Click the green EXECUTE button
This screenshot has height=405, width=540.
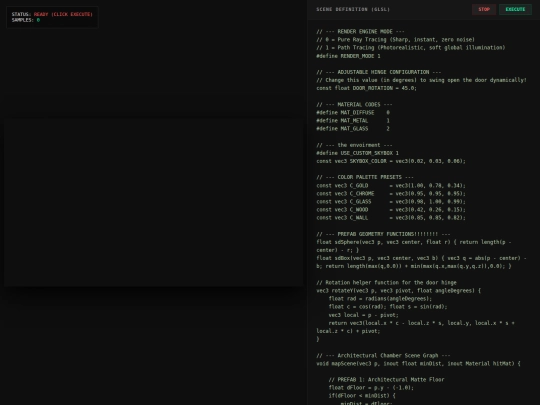pos(515,9)
